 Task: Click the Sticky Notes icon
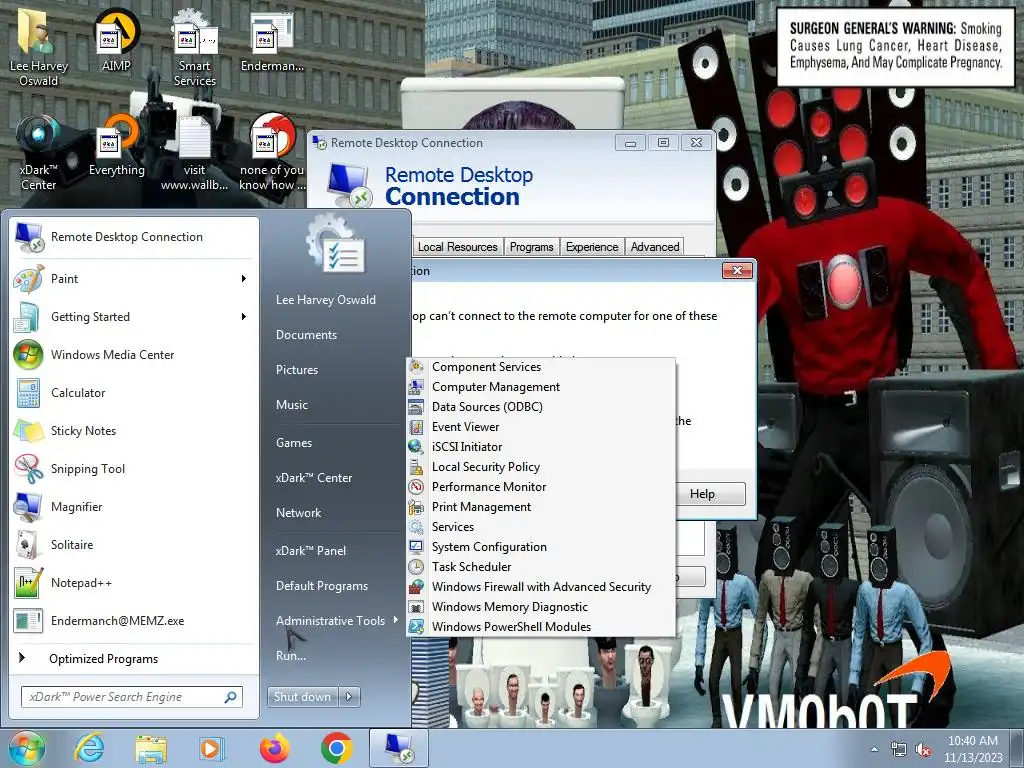[28, 431]
